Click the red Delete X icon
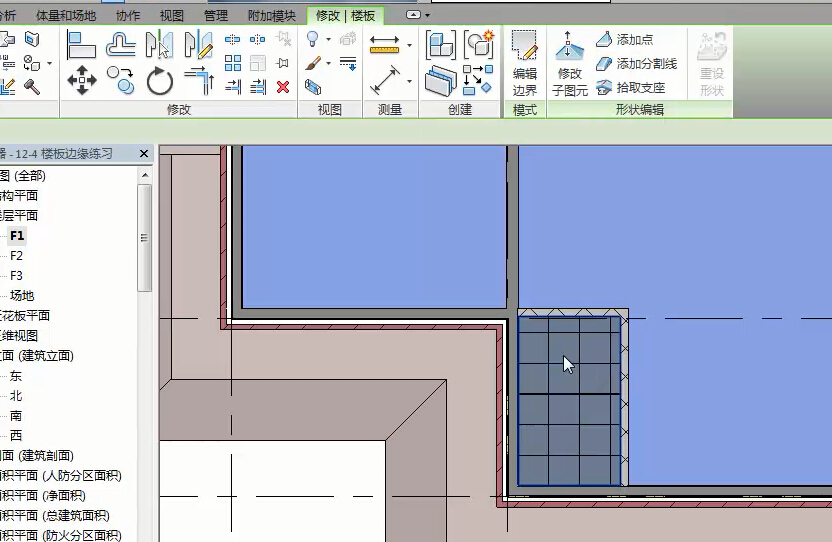Image resolution: width=832 pixels, height=542 pixels. point(283,87)
